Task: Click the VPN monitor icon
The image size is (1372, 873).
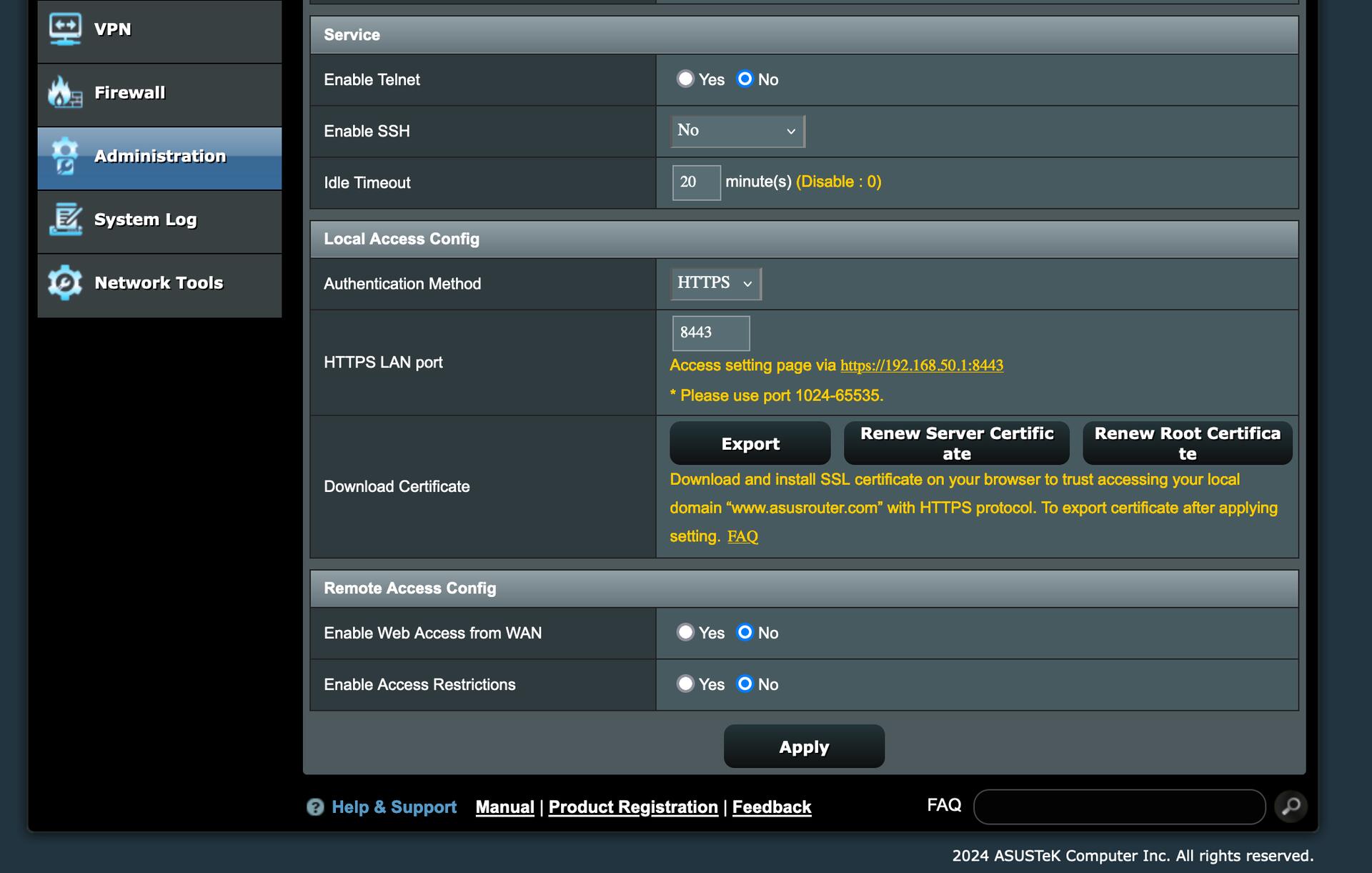Action: click(65, 29)
